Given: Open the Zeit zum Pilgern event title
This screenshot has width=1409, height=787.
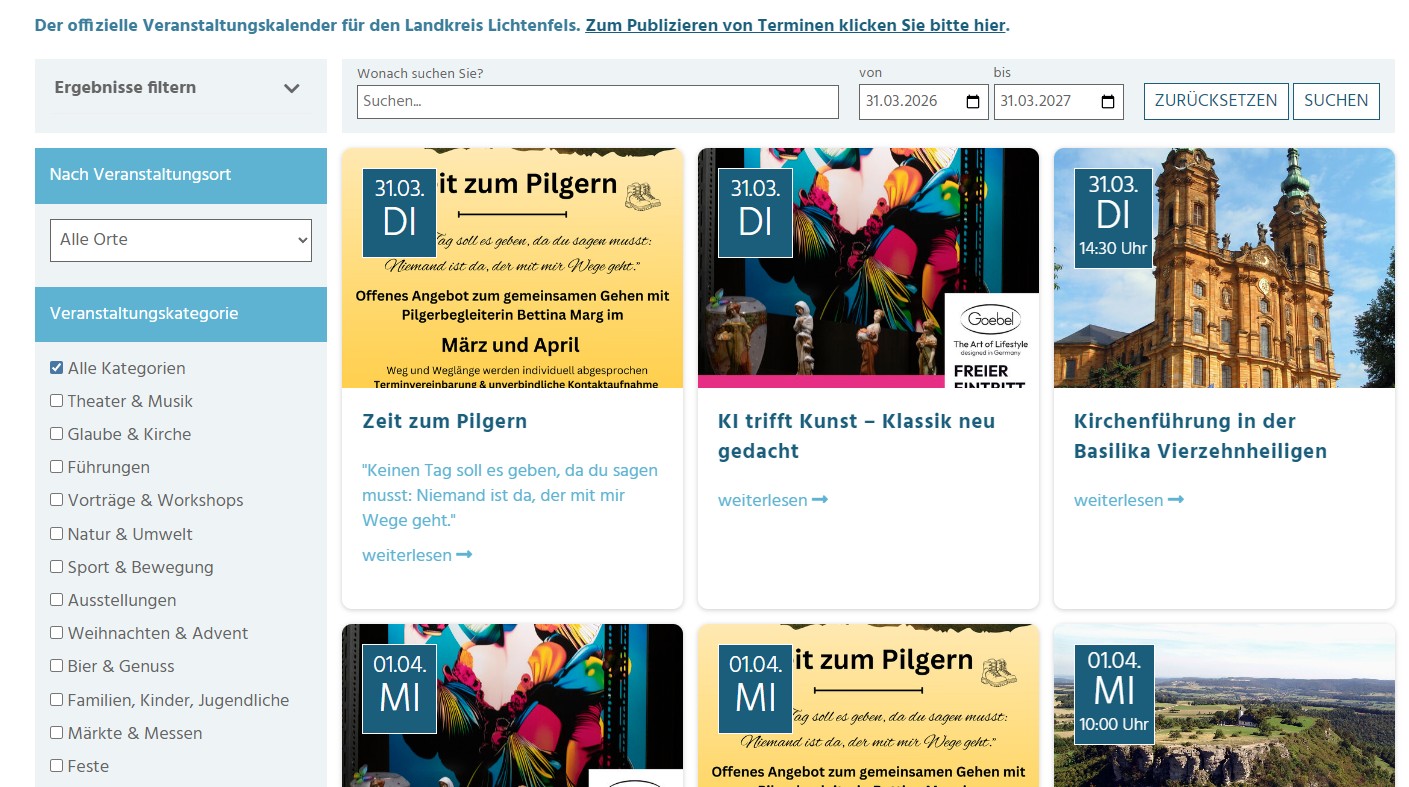Looking at the screenshot, I should [x=444, y=421].
